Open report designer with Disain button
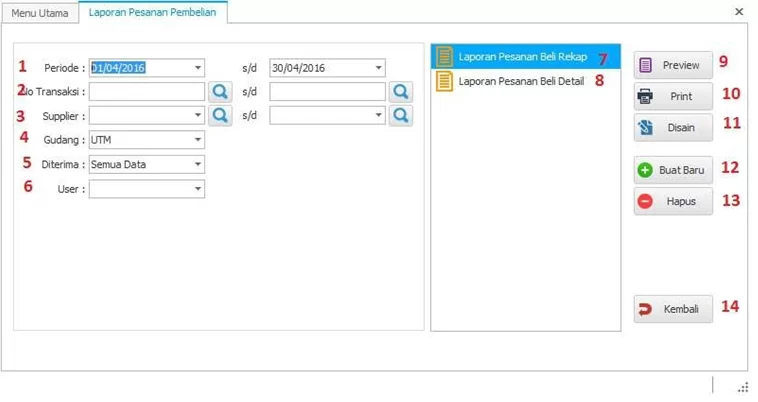 (673, 127)
